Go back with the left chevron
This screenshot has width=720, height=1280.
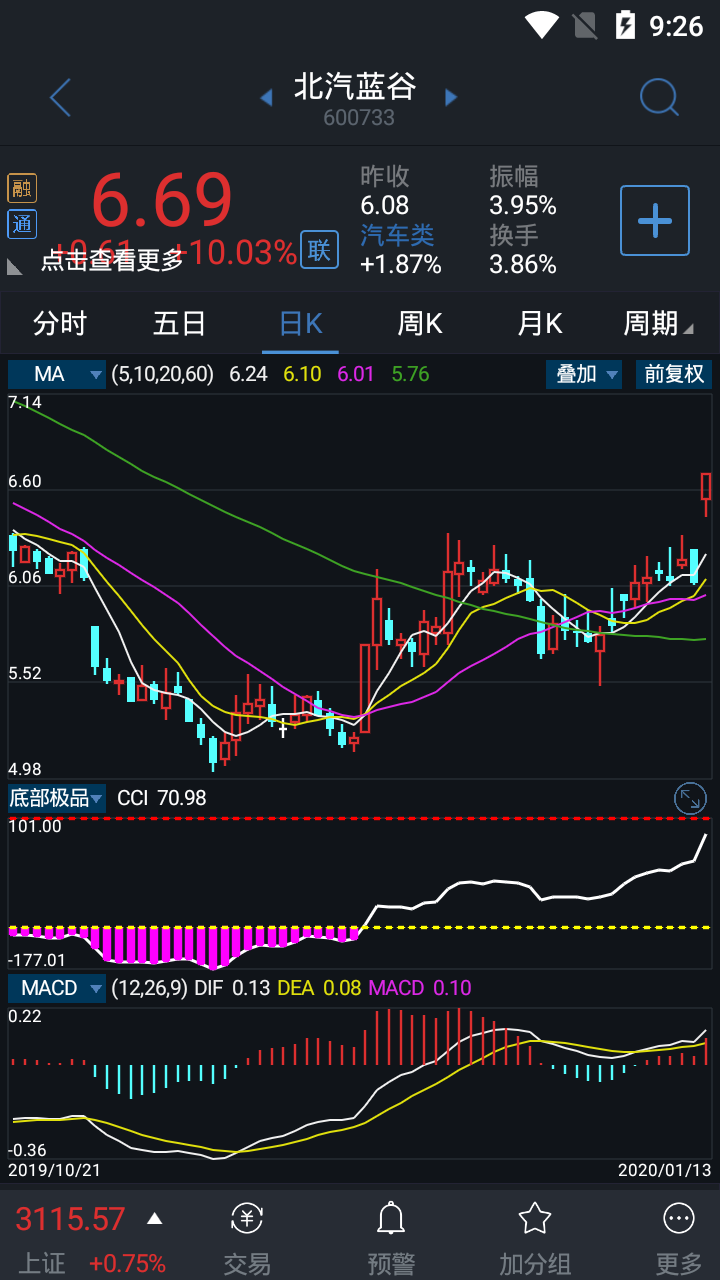point(60,98)
